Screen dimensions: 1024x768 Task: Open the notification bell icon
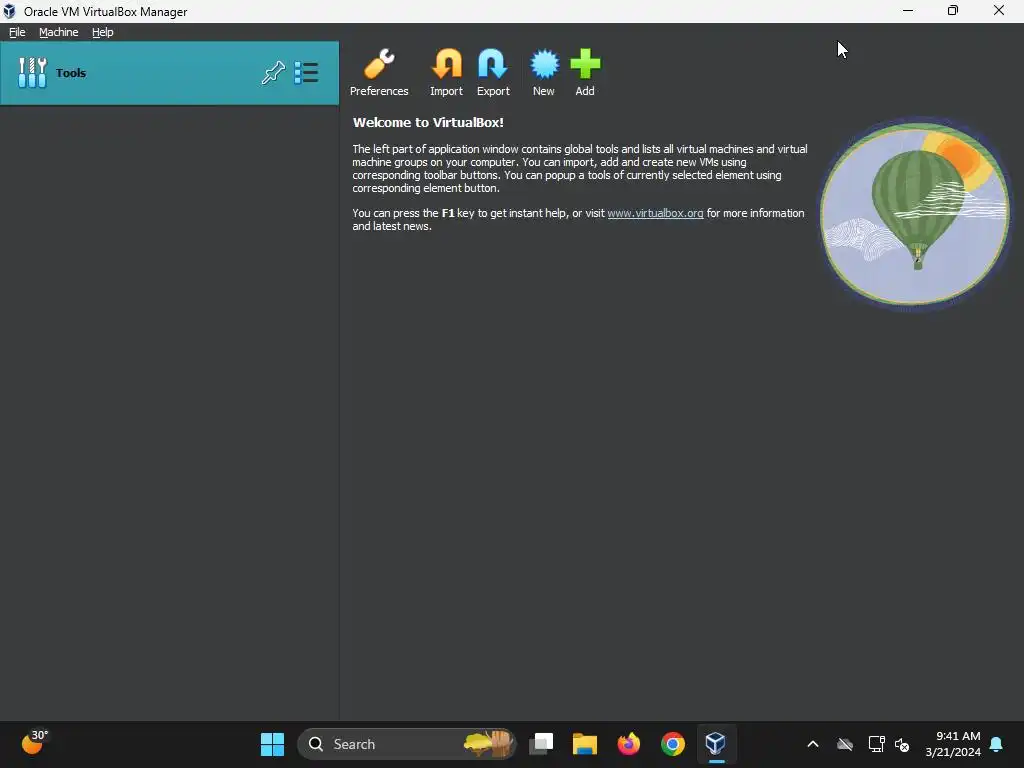(x=997, y=744)
